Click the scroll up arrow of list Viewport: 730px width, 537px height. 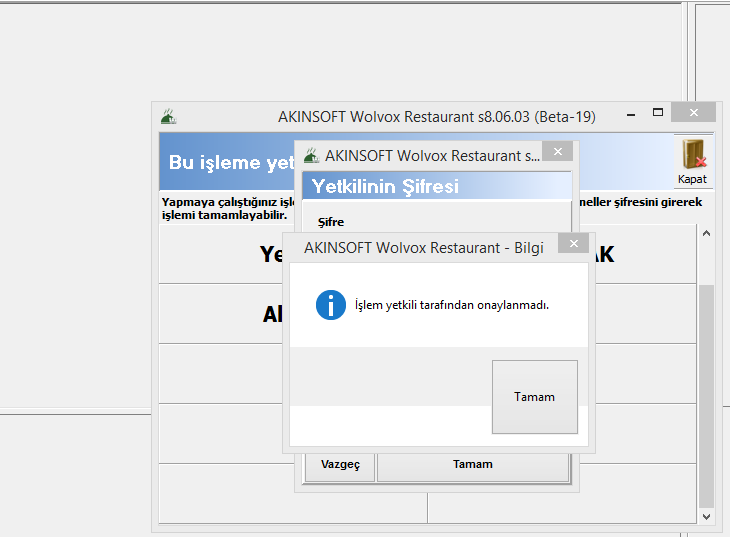[706, 233]
